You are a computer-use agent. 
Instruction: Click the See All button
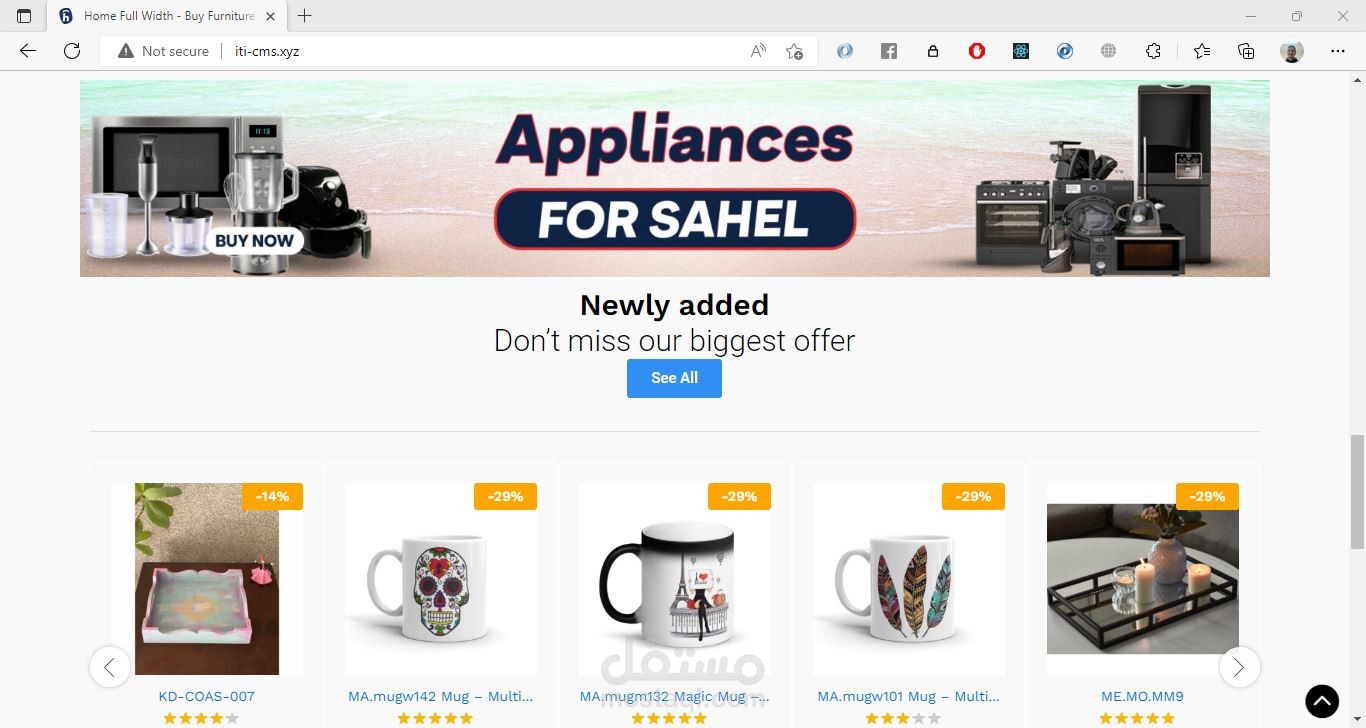click(674, 378)
